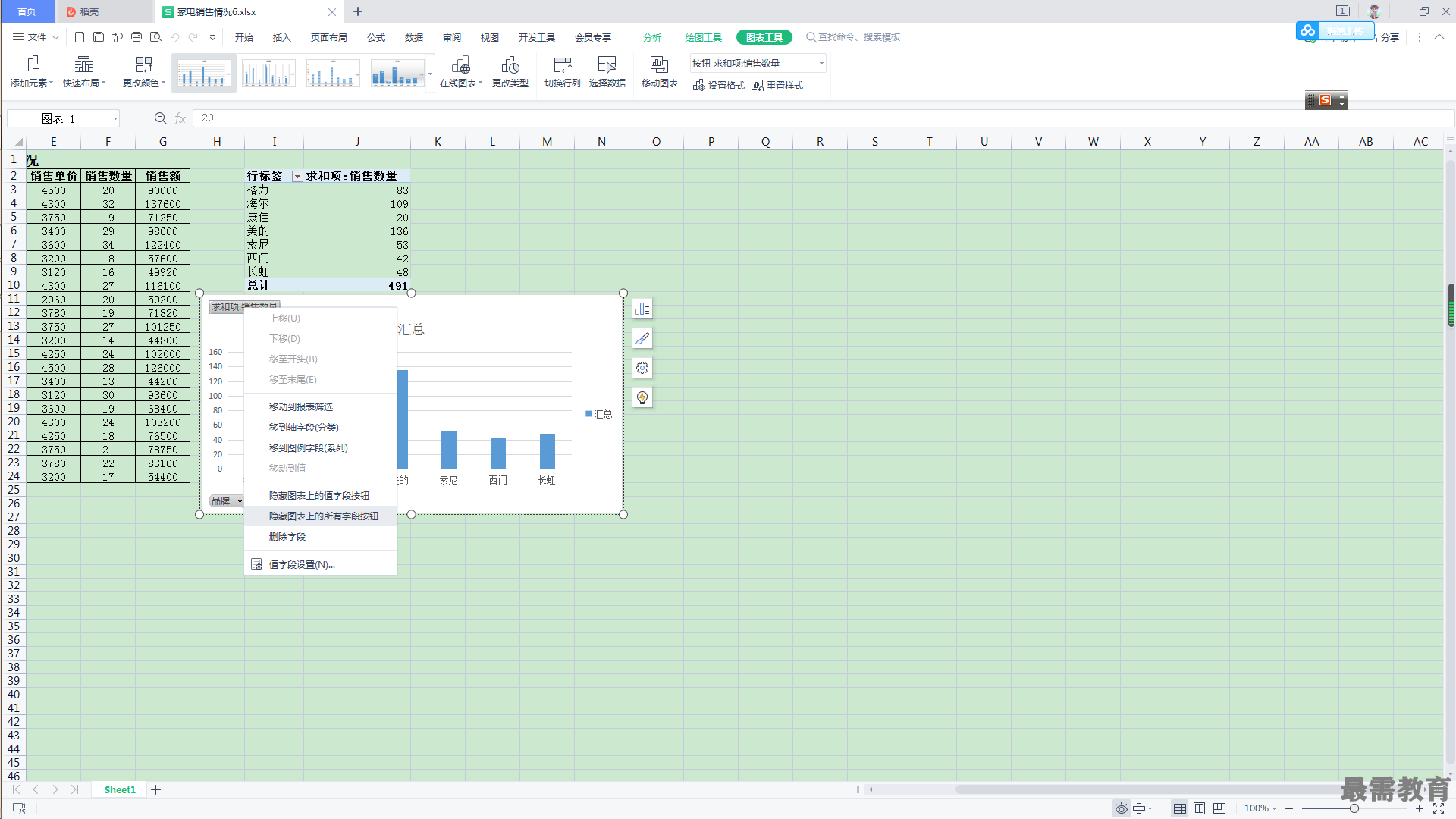Open the Online Charts gallery

point(461,72)
